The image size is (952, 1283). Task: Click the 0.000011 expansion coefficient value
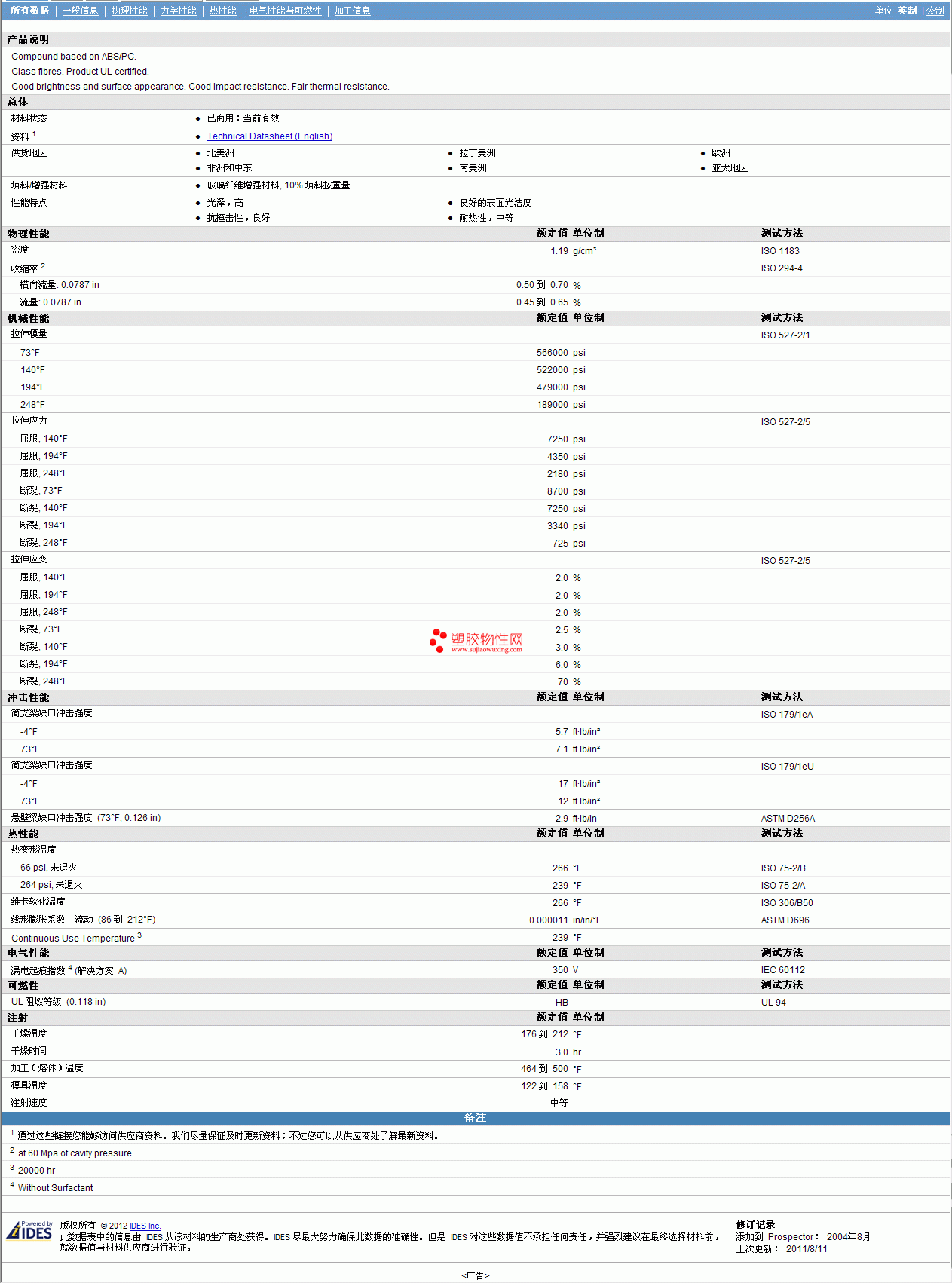pyautogui.click(x=549, y=920)
